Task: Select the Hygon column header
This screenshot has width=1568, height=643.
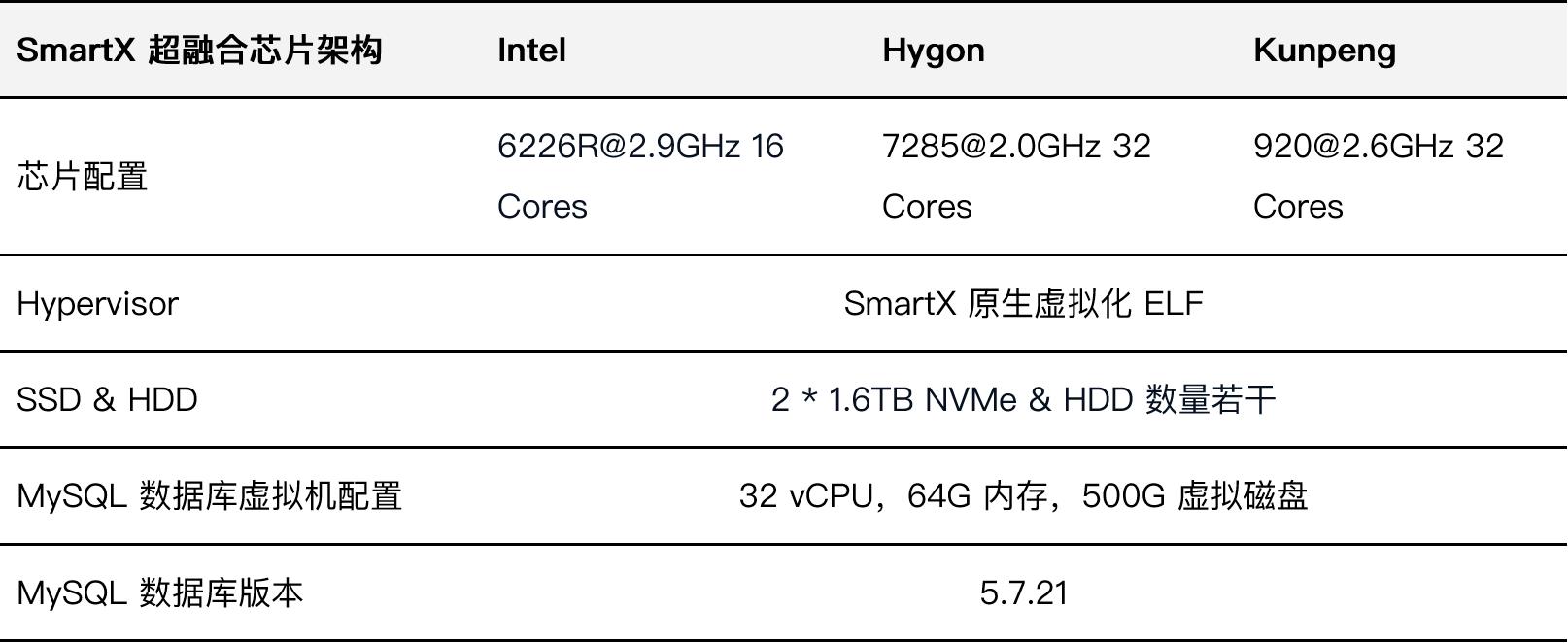Action: (x=934, y=51)
